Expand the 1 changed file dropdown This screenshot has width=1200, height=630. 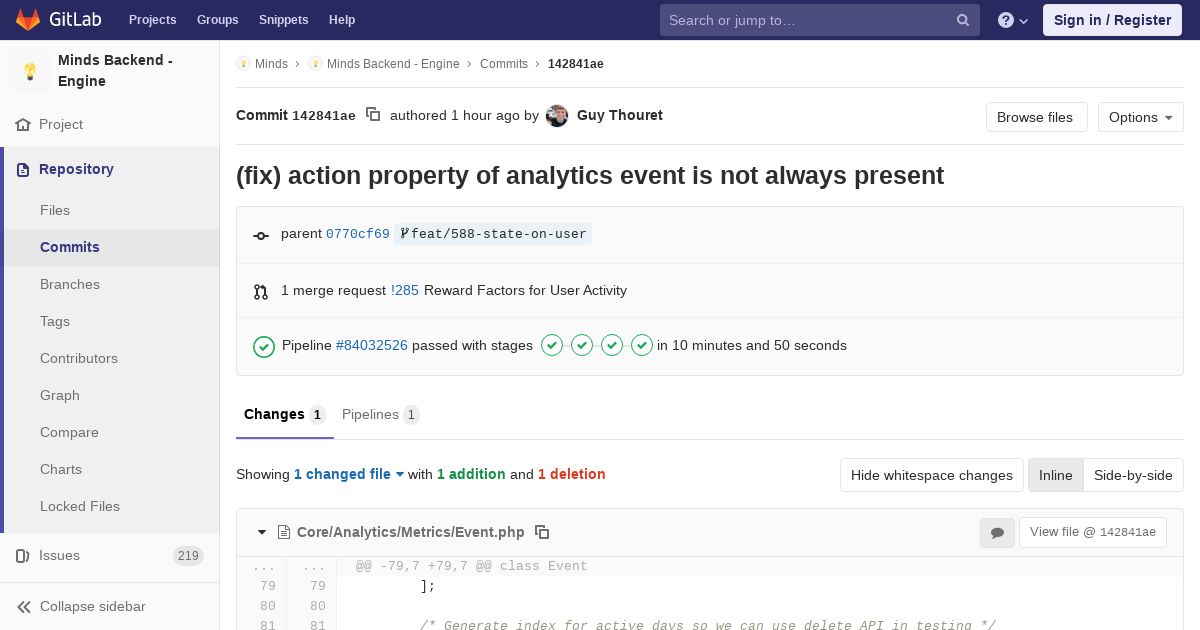348,474
